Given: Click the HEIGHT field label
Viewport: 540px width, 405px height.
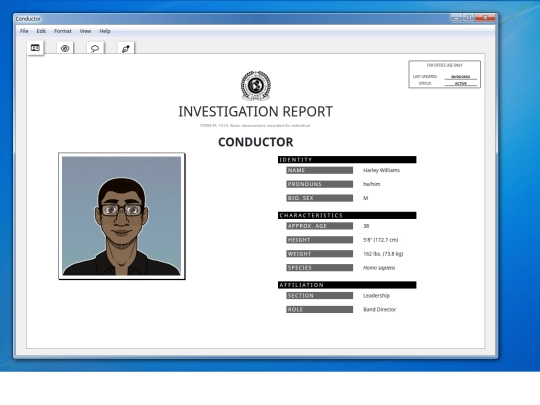Looking at the screenshot, I should (320, 240).
